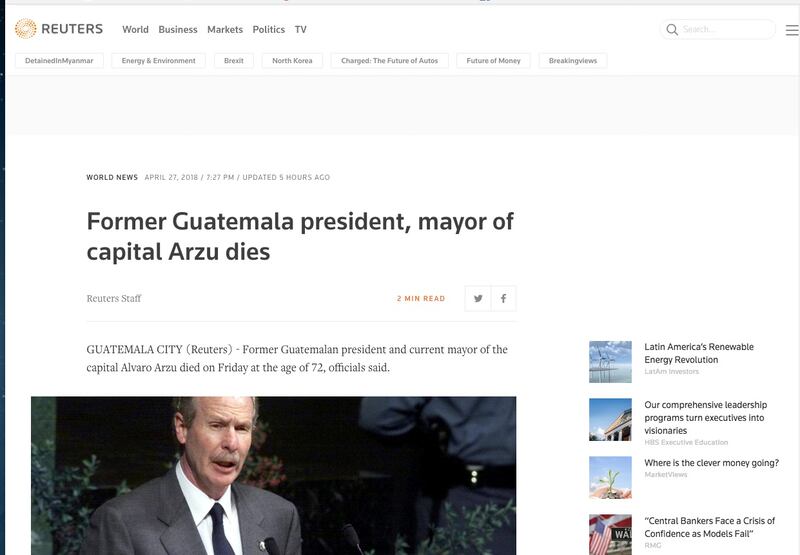Click the LatAm Investors source label

coord(671,371)
